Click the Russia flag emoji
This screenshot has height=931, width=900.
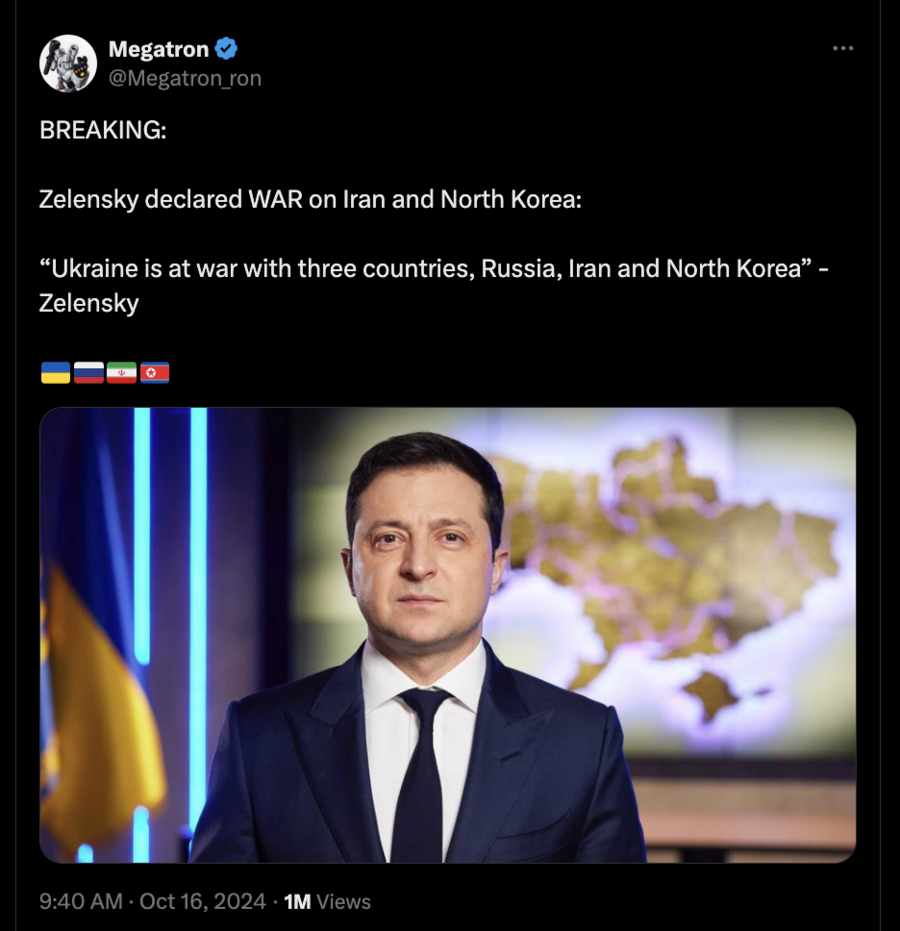click(x=89, y=373)
